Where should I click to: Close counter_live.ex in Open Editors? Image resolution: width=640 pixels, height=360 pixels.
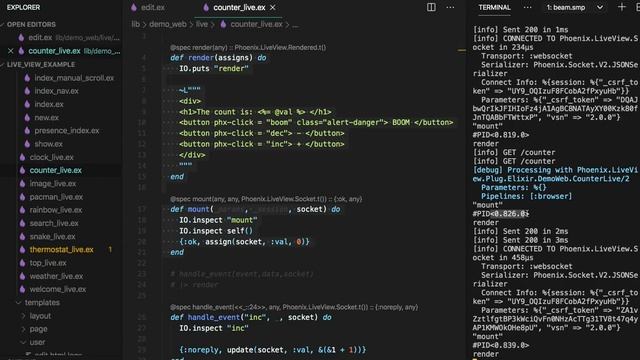click(x=11, y=51)
